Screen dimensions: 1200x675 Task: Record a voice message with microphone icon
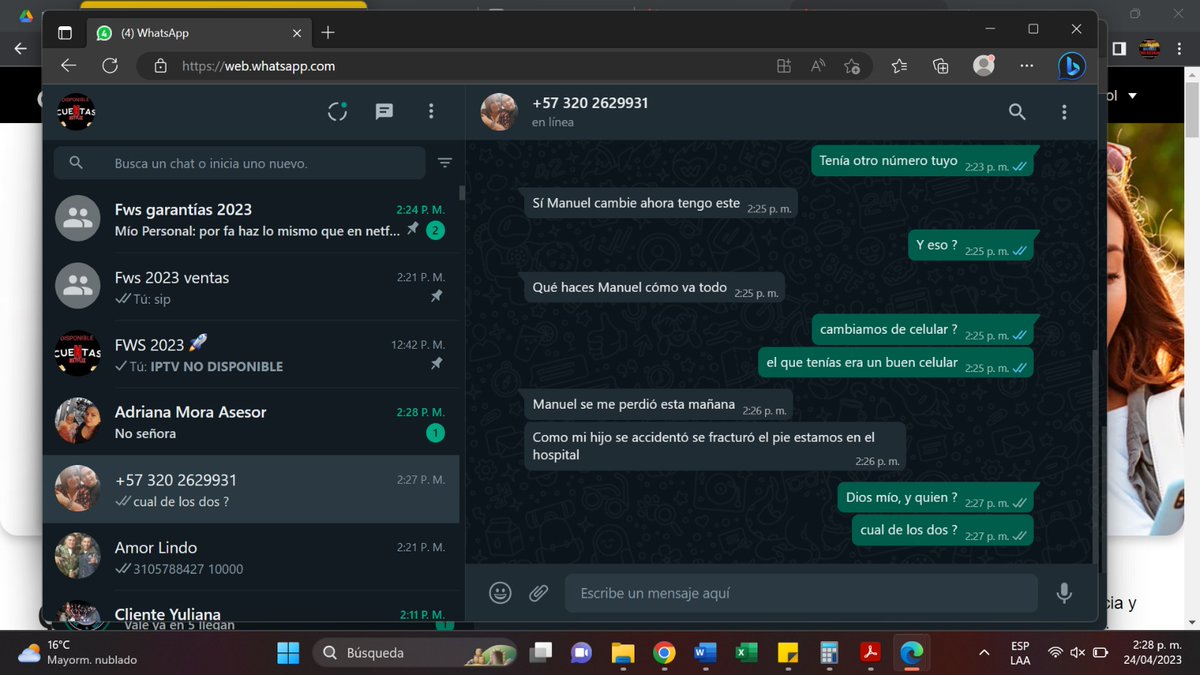click(x=1064, y=593)
